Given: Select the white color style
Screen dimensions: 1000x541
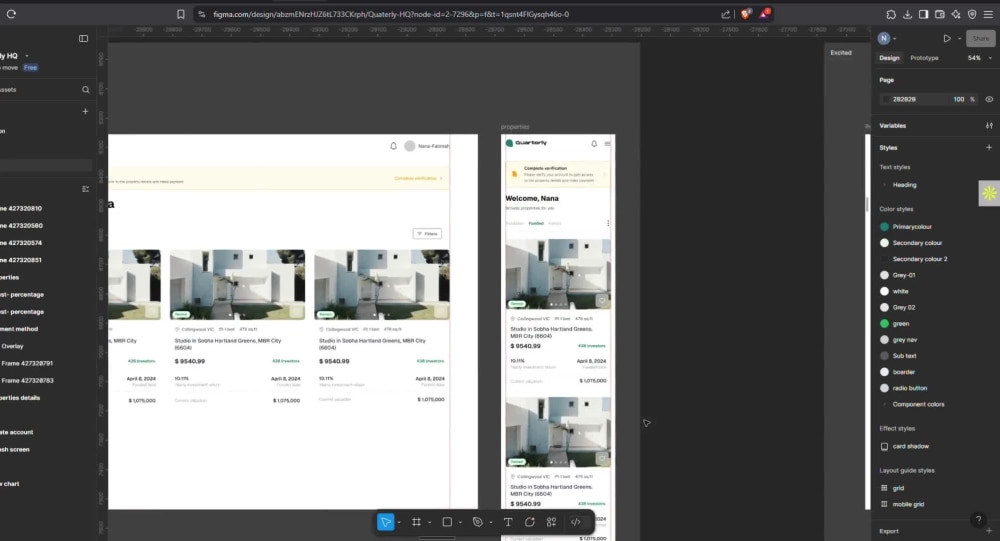Looking at the screenshot, I should point(901,292).
